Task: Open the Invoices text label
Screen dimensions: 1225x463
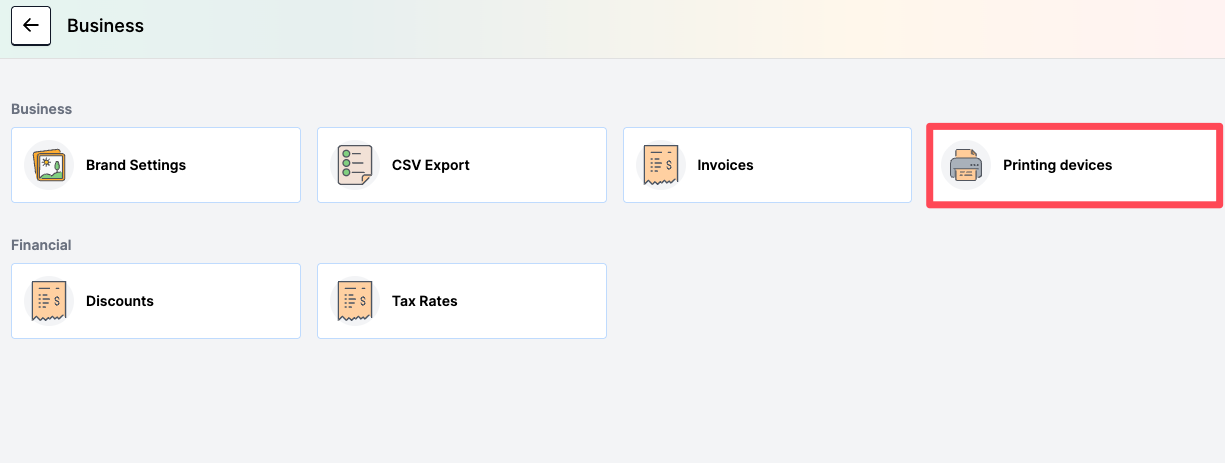Action: click(x=725, y=165)
